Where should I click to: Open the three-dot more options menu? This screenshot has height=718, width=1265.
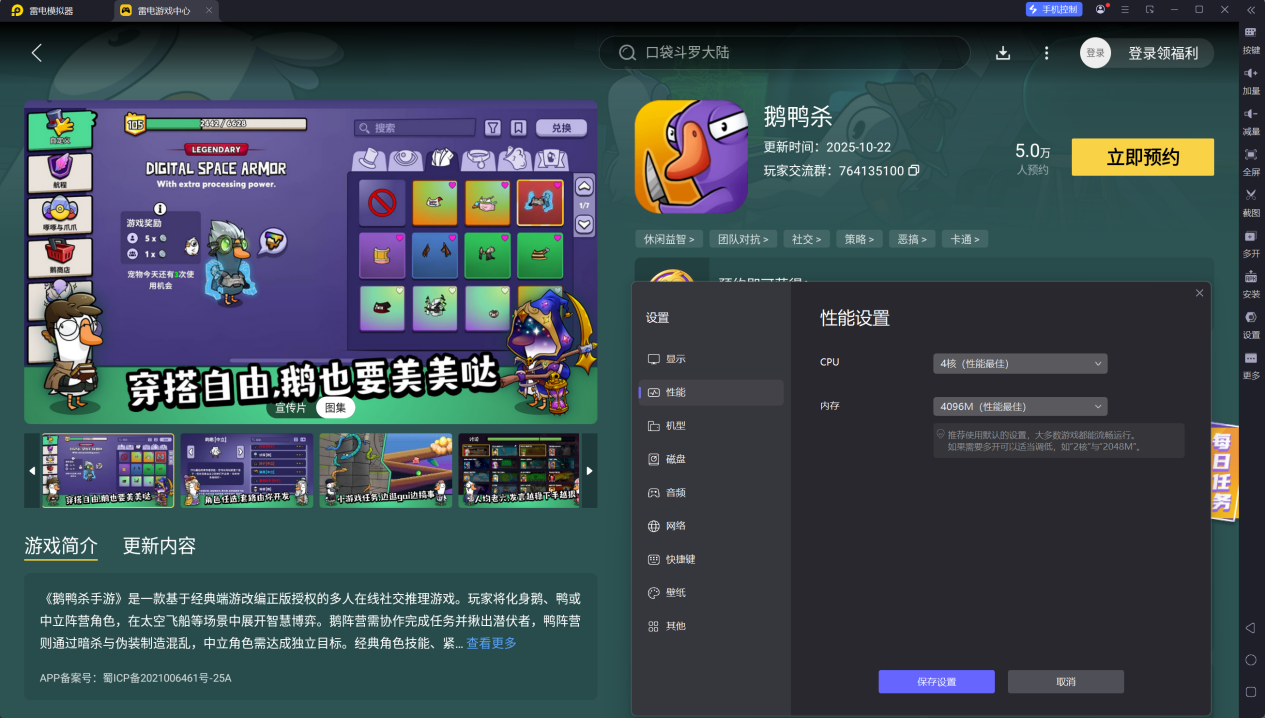click(x=1046, y=52)
